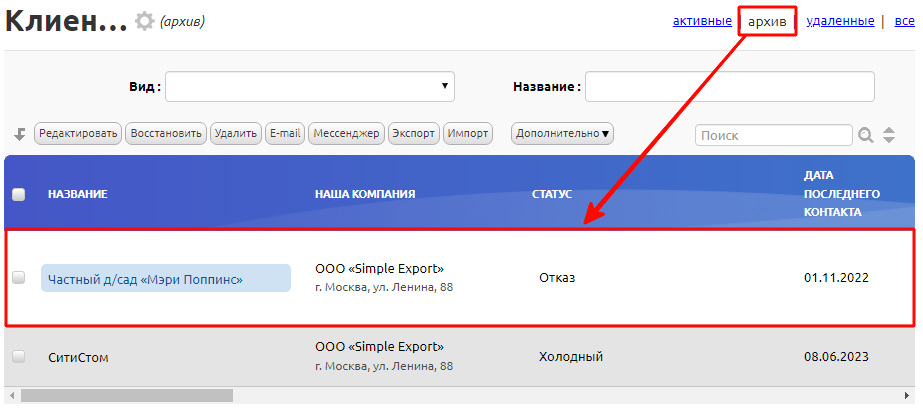Click the scrollbar's left arrow
Screen dimensions: 923x413
point(10,395)
